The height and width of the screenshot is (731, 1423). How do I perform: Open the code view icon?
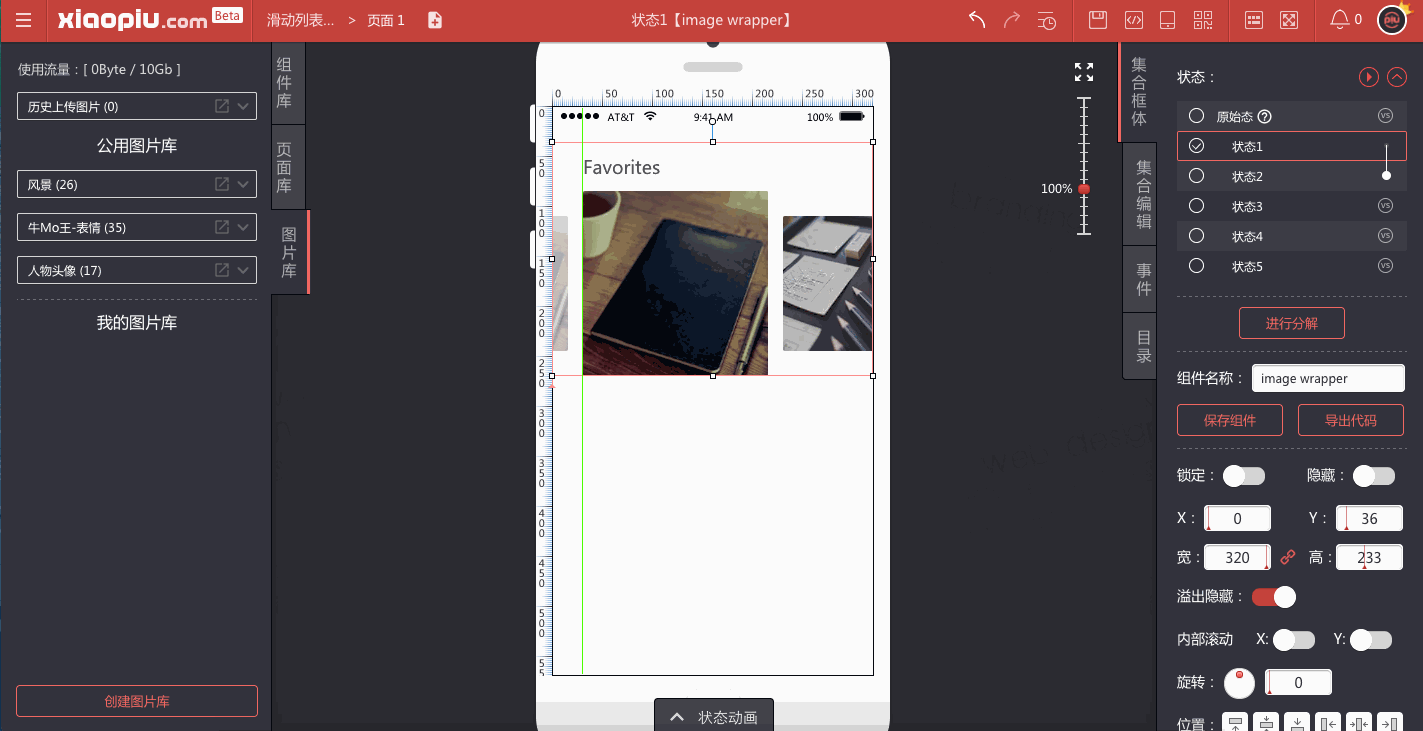tap(1133, 20)
